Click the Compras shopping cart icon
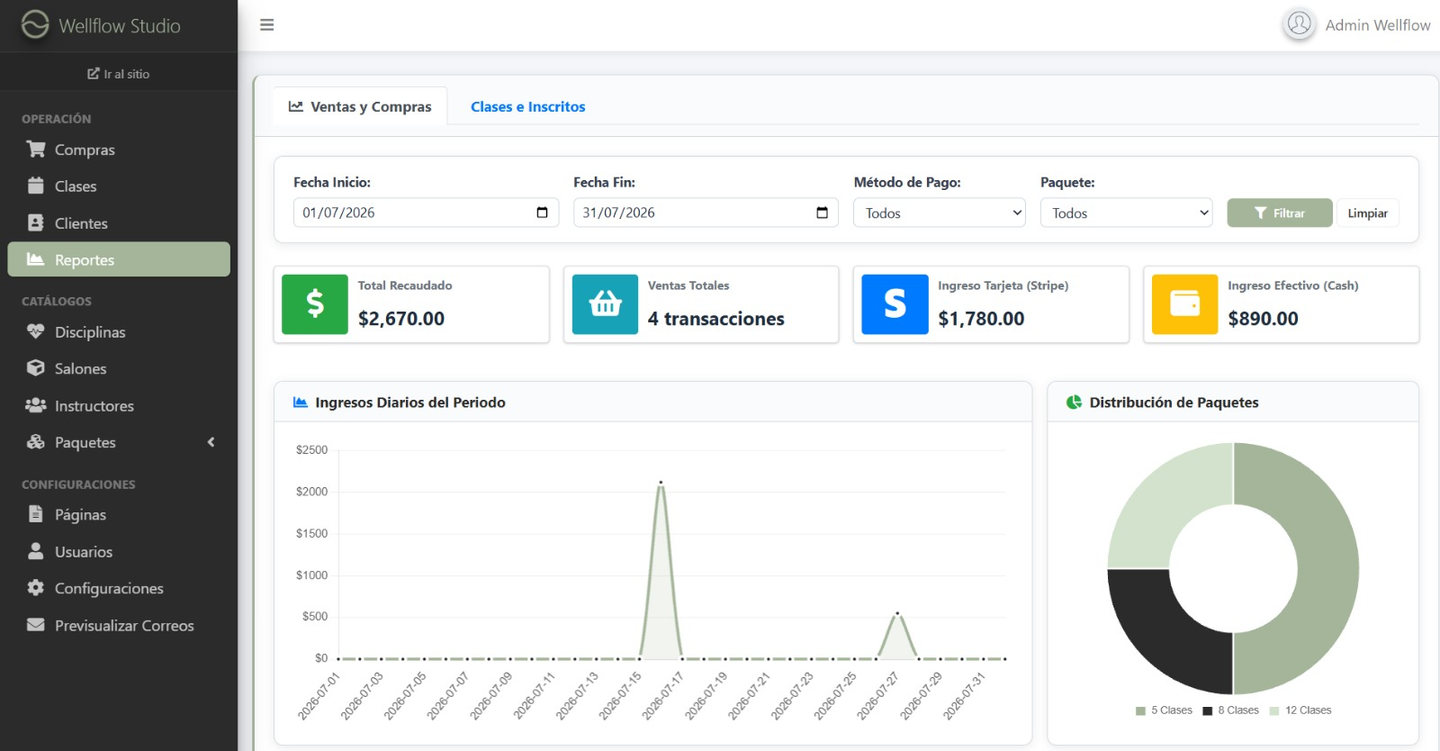Viewport: 1440px width, 751px height. (x=36, y=149)
